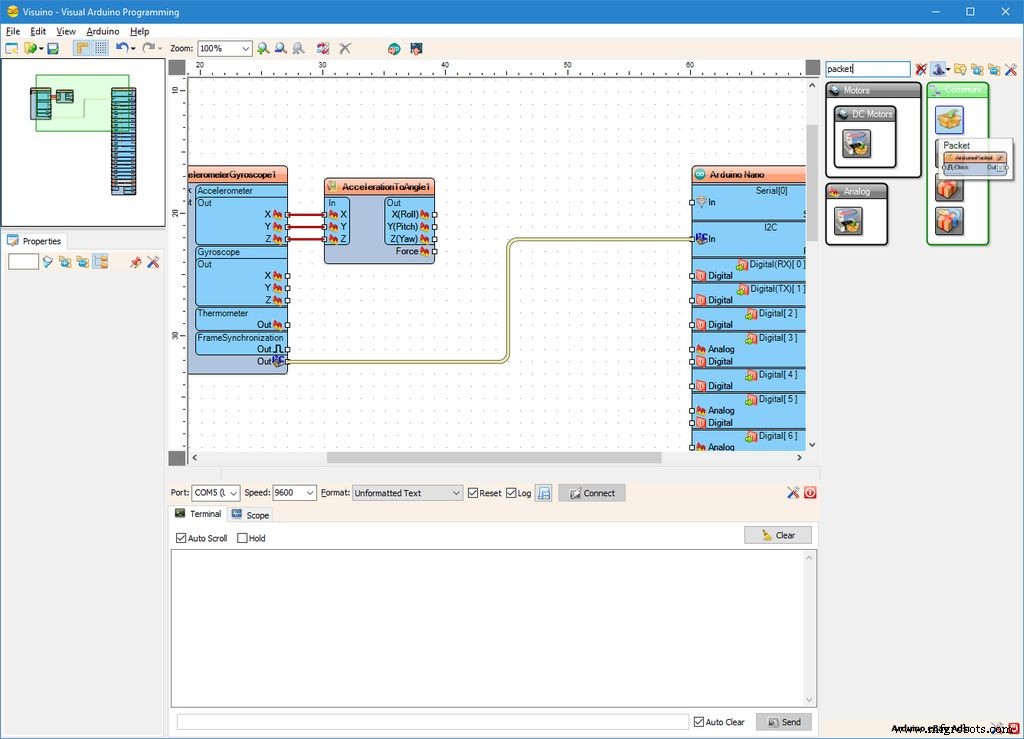Image resolution: width=1024 pixels, height=739 pixels.
Task: Open the Arduino menu
Action: tap(102, 31)
